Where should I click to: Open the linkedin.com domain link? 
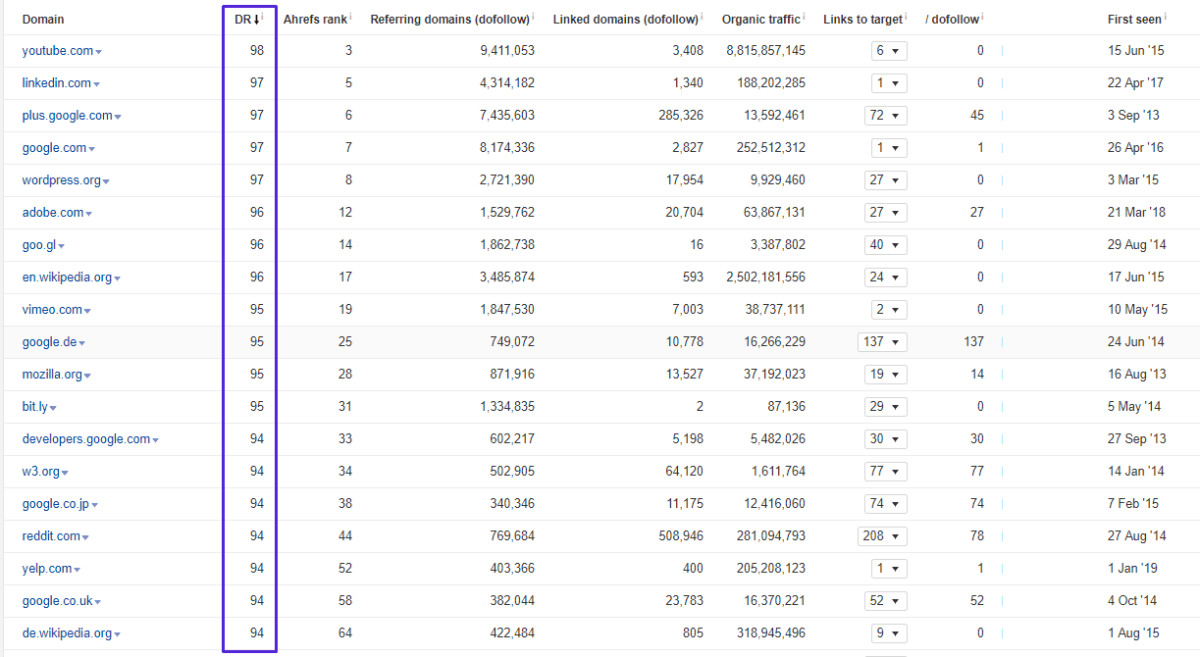click(56, 83)
